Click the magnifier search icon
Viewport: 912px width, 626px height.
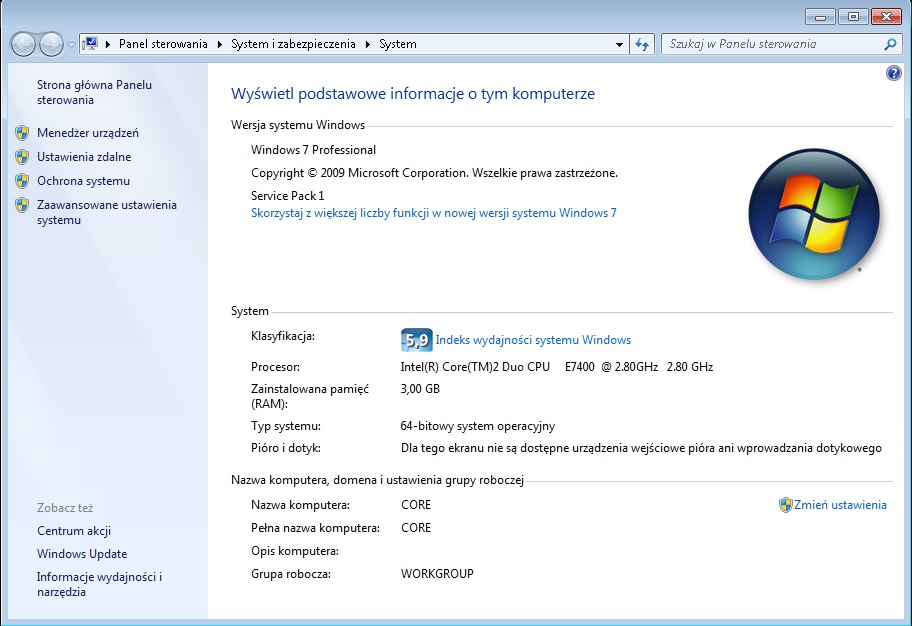(x=890, y=44)
